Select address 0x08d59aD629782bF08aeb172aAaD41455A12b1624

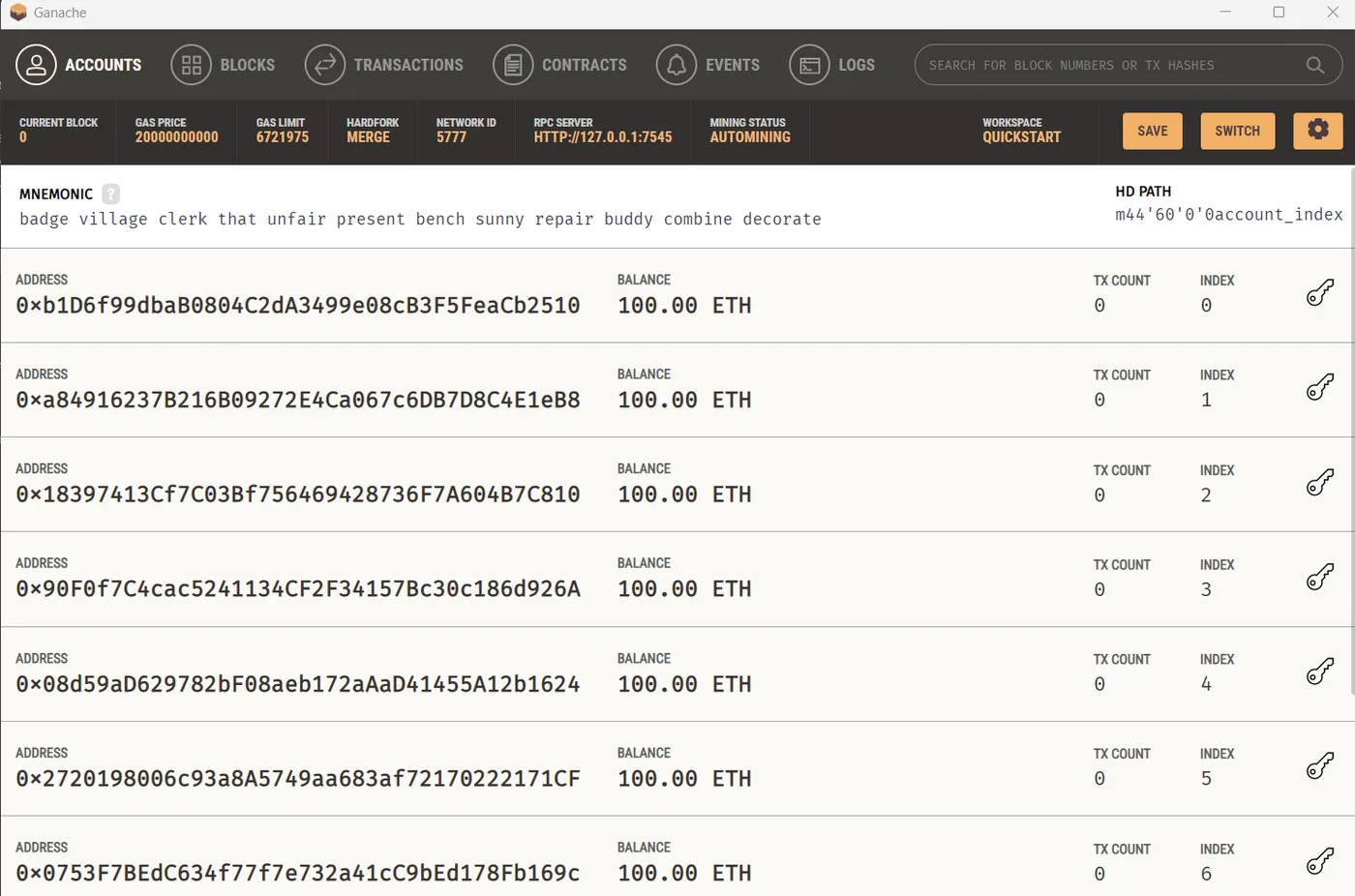[298, 684]
